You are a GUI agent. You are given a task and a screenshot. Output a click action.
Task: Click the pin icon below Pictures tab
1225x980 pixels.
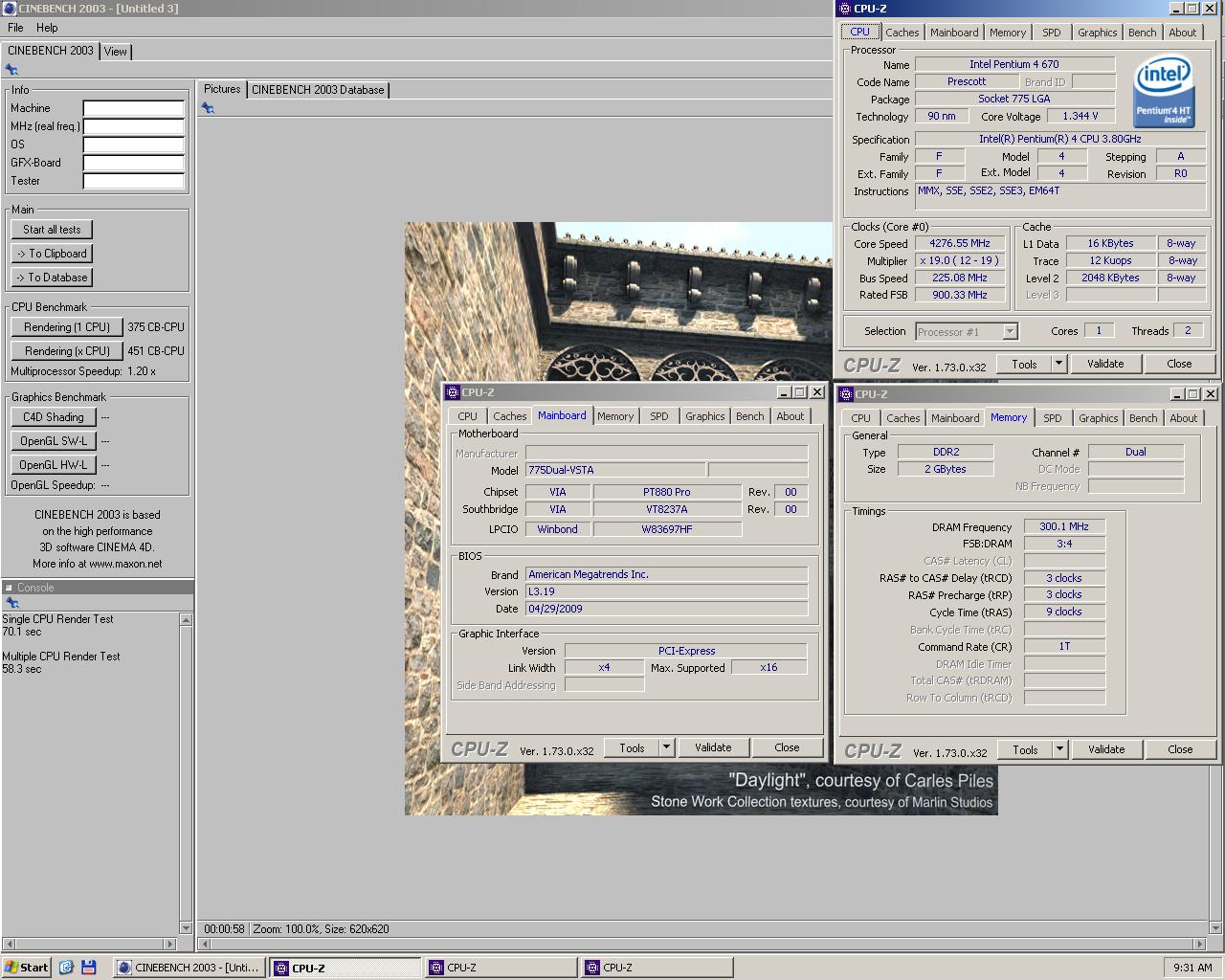click(208, 108)
